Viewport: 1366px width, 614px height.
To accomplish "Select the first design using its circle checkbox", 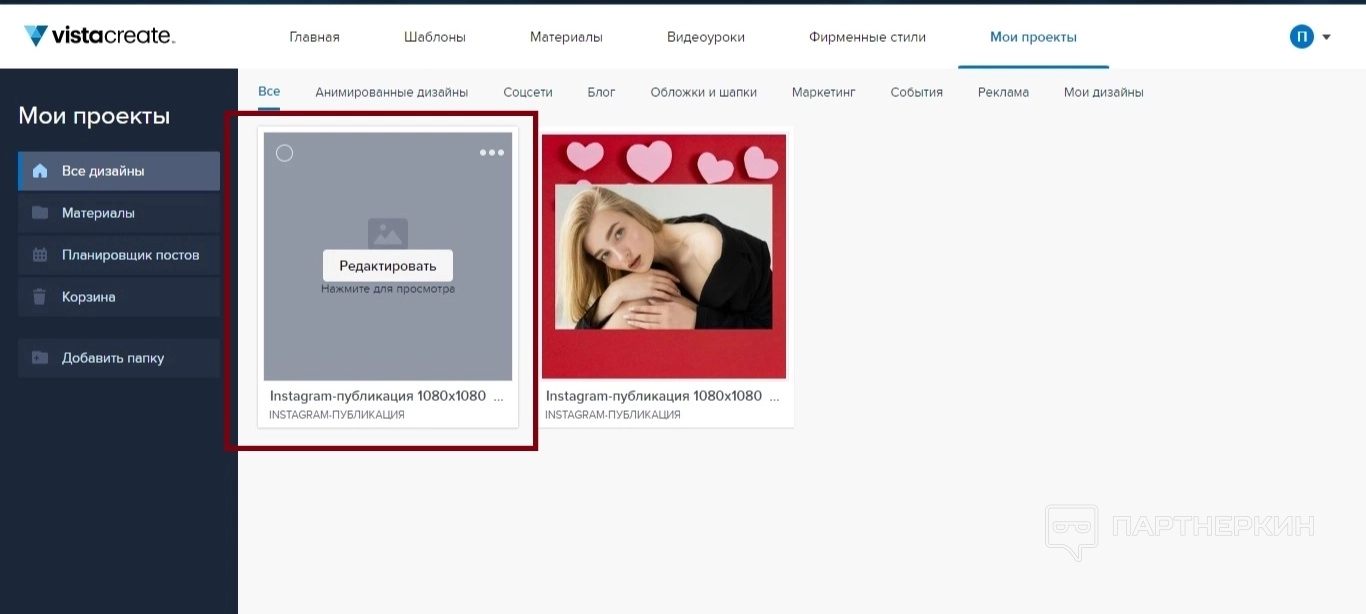I will 285,153.
